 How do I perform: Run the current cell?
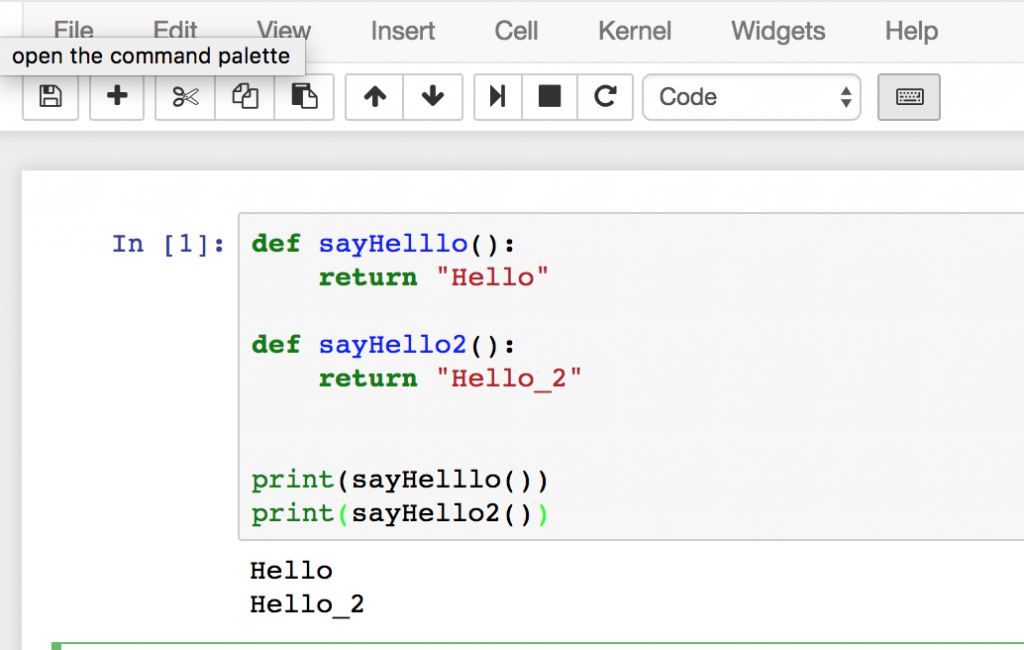click(x=498, y=97)
